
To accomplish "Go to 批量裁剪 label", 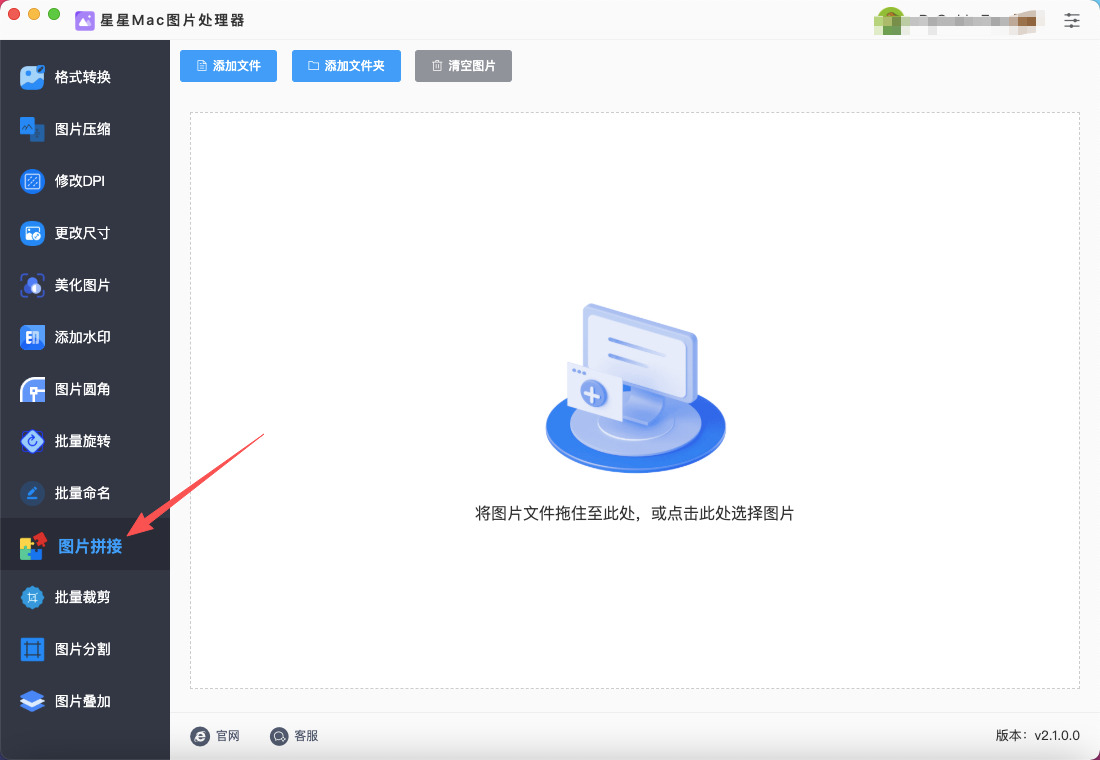I will click(83, 597).
